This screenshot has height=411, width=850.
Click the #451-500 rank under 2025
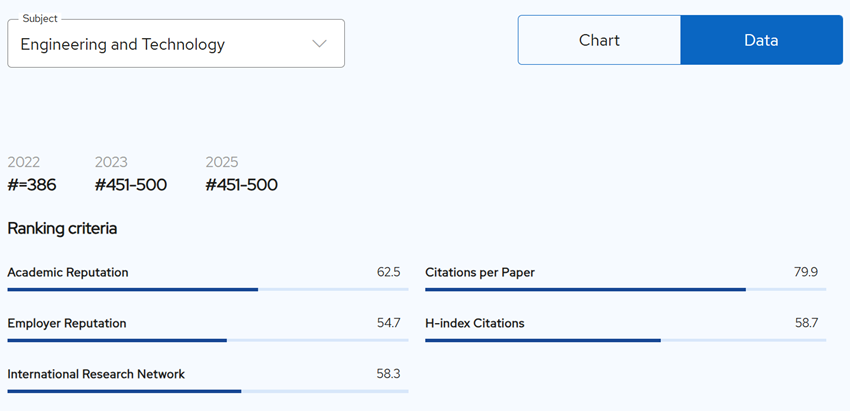(x=241, y=185)
